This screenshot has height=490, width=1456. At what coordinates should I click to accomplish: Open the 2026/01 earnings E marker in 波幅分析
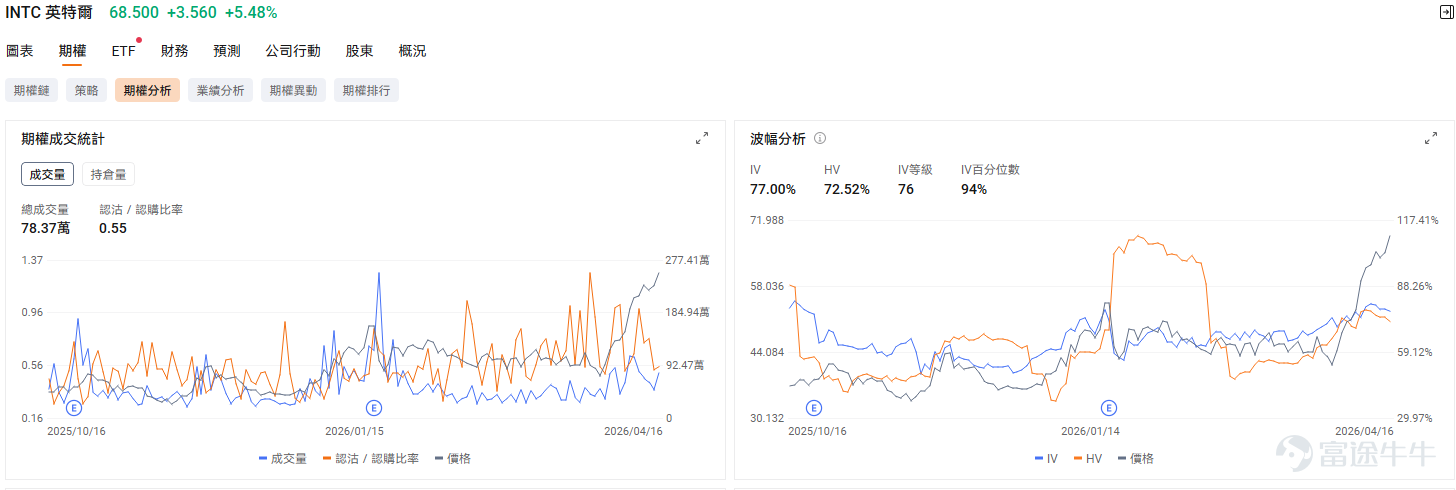[1108, 408]
